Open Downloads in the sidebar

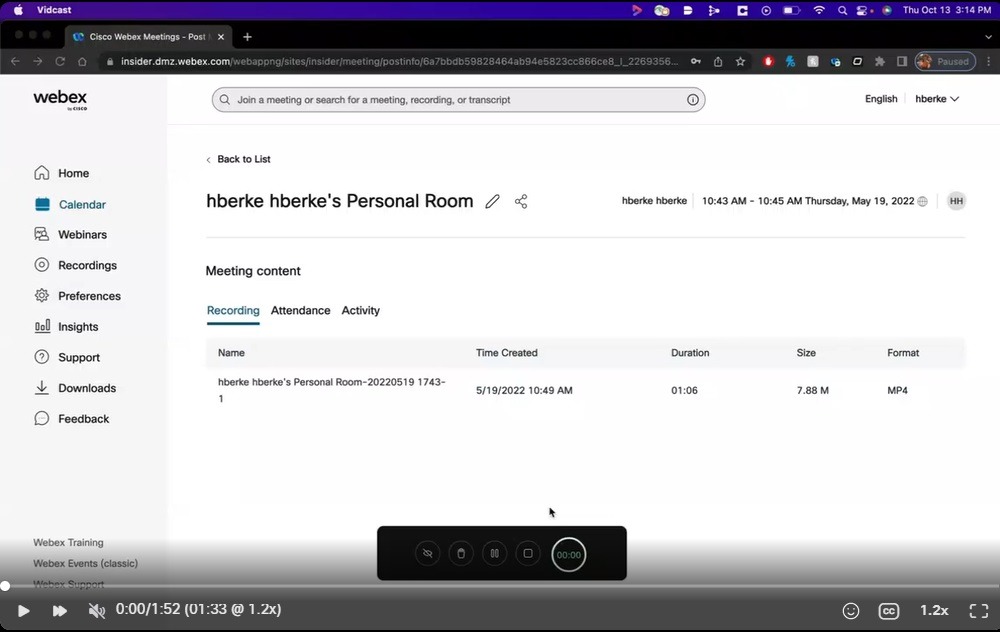pos(75,388)
